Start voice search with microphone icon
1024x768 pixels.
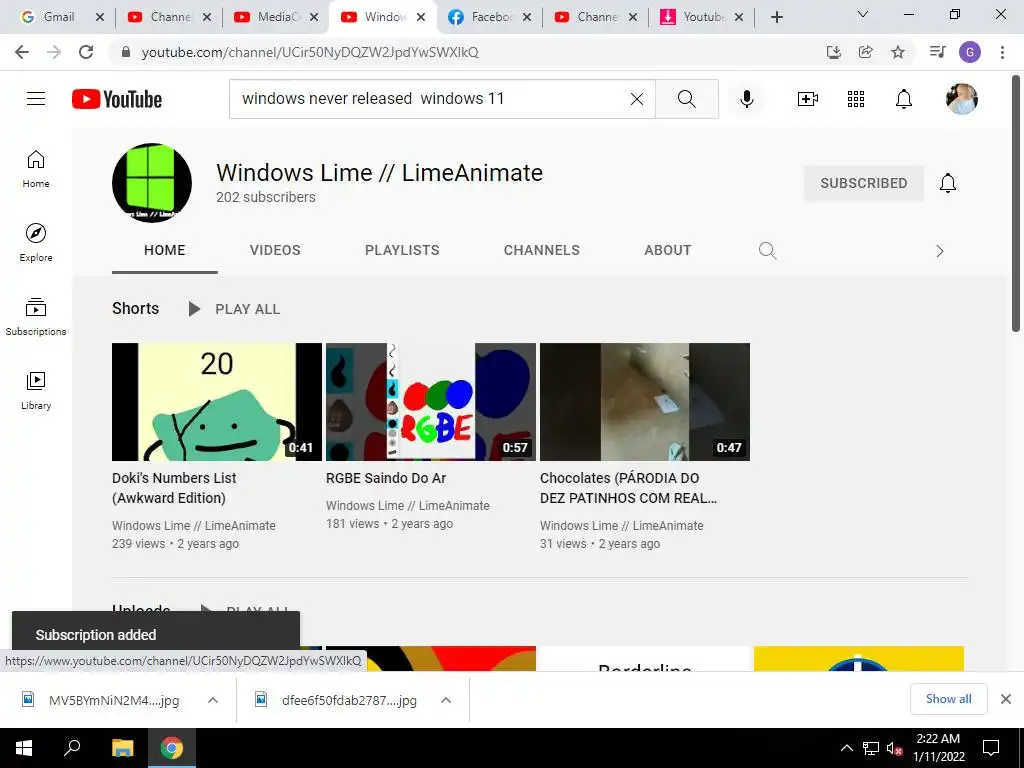pyautogui.click(x=746, y=99)
